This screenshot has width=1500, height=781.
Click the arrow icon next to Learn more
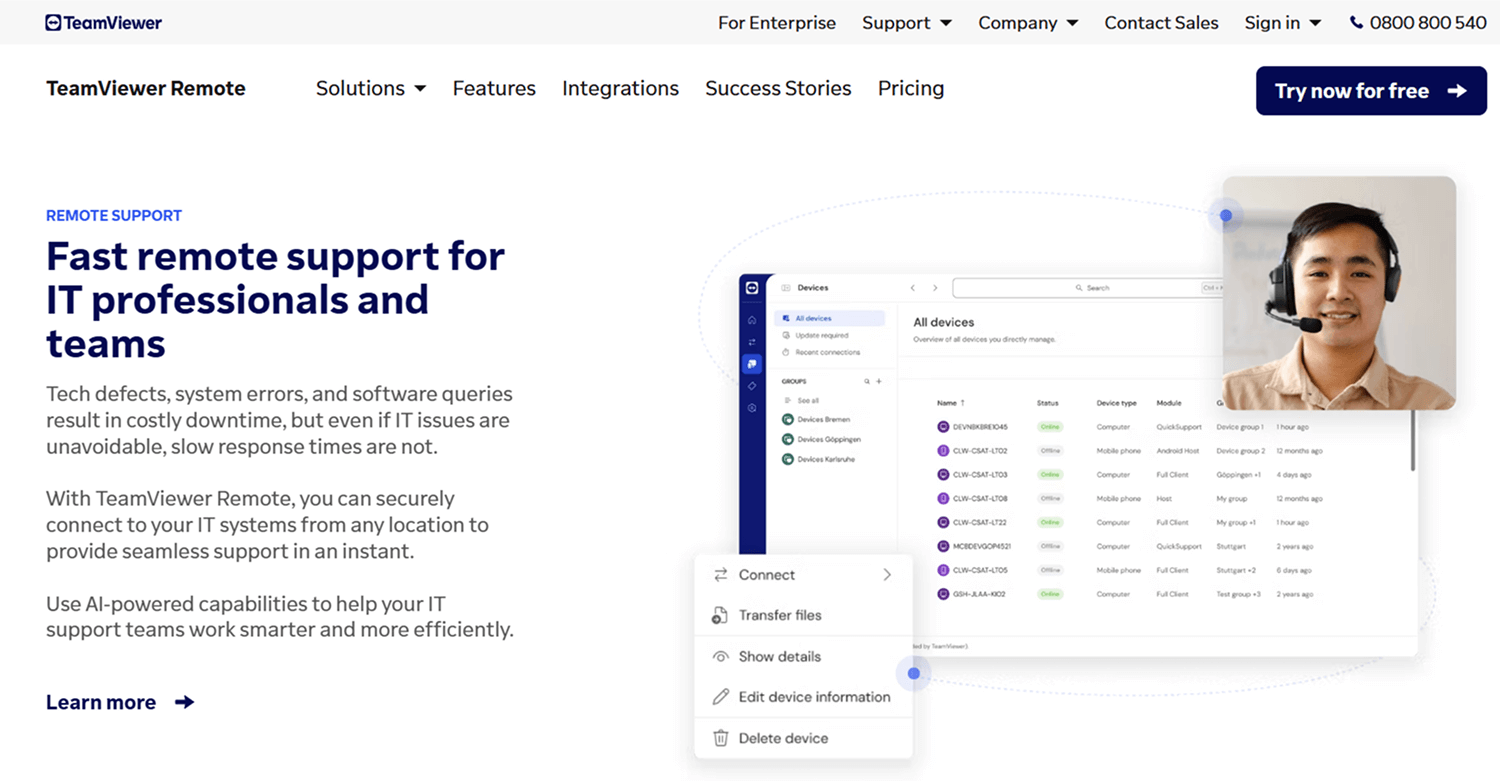(x=184, y=702)
